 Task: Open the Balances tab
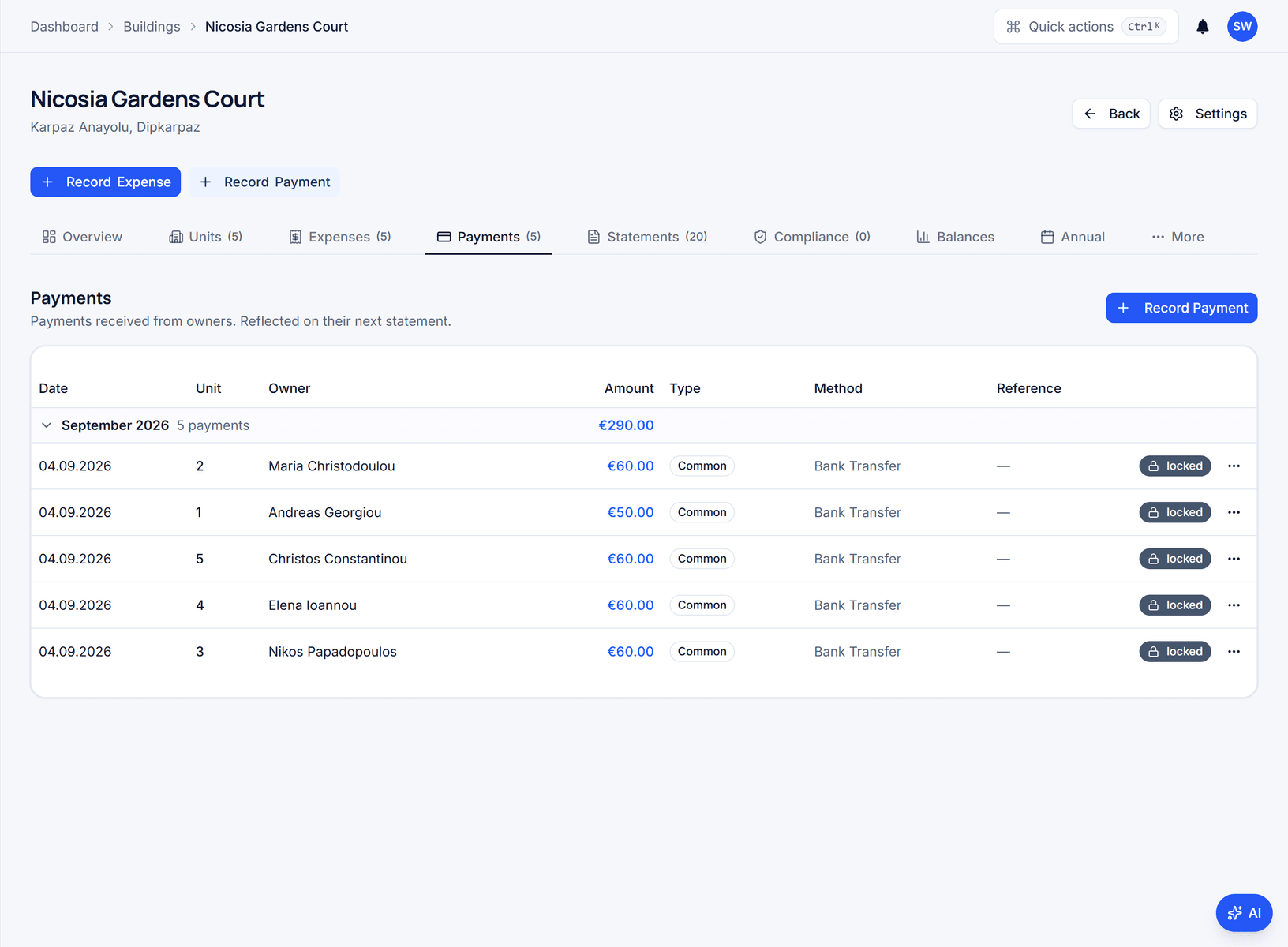(x=955, y=237)
